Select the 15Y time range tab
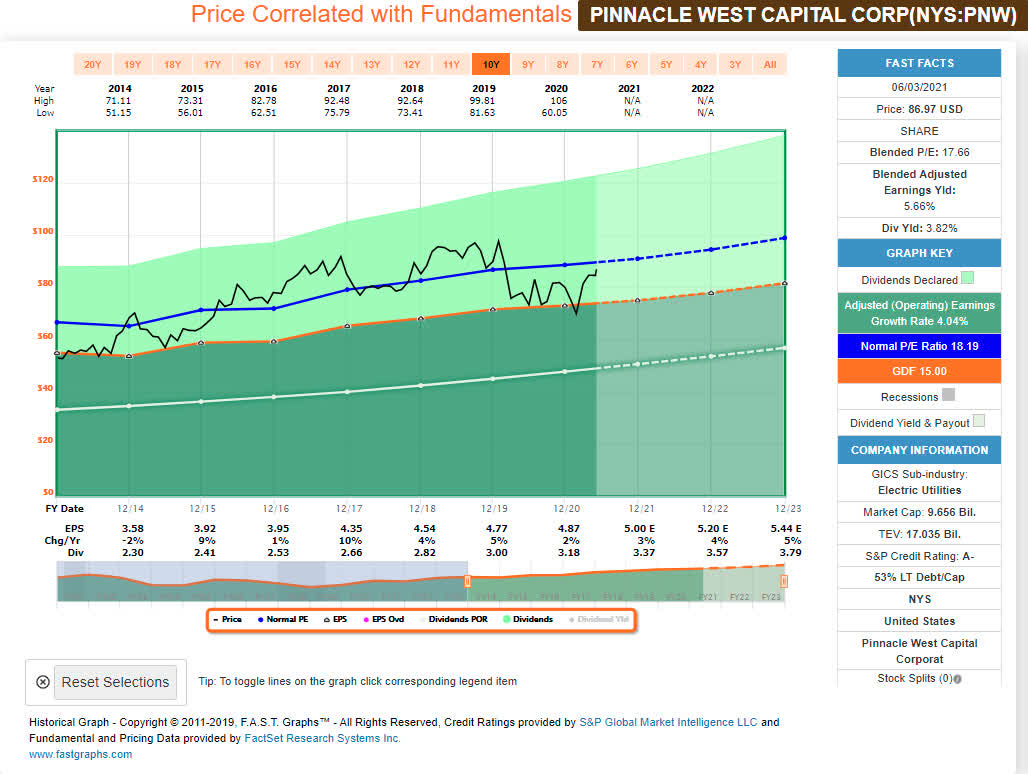1028x774 pixels. point(292,64)
